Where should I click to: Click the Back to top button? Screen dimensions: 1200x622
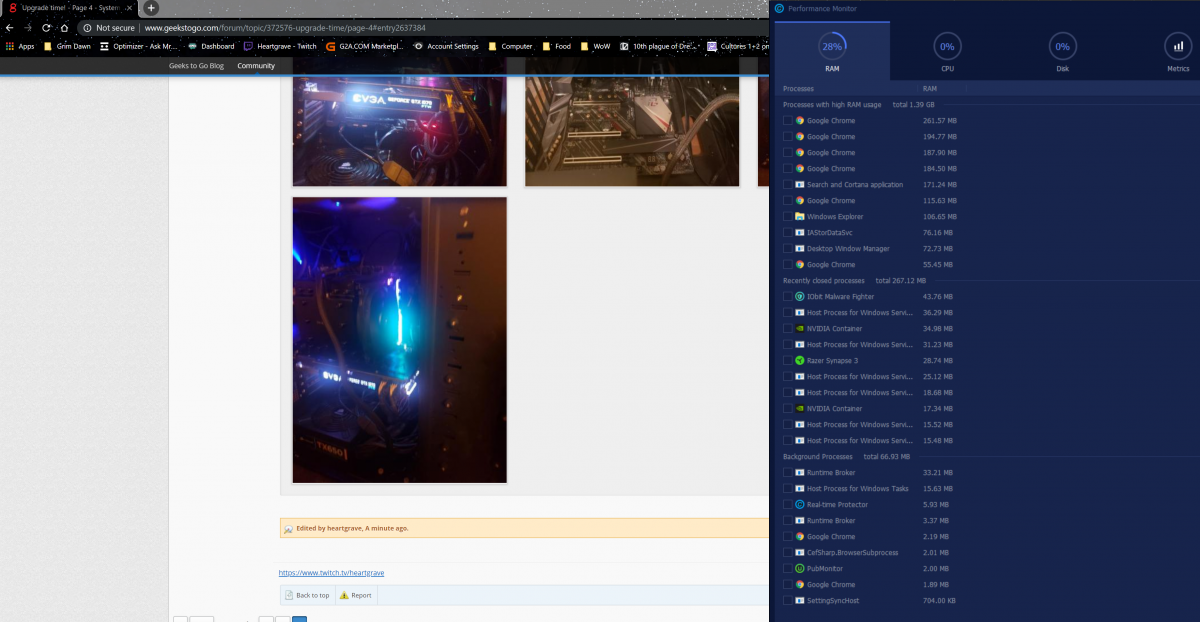click(x=306, y=595)
